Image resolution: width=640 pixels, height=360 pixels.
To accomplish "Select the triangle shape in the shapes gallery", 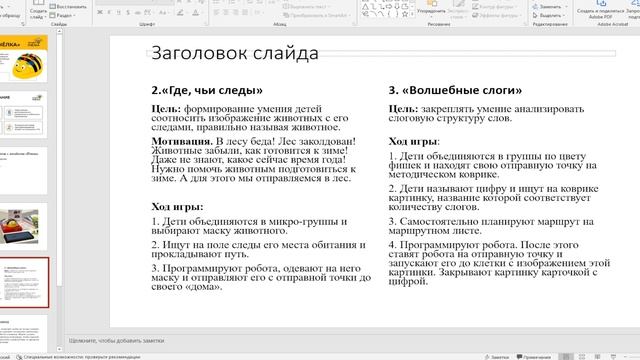I will pyautogui.click(x=366, y=7).
